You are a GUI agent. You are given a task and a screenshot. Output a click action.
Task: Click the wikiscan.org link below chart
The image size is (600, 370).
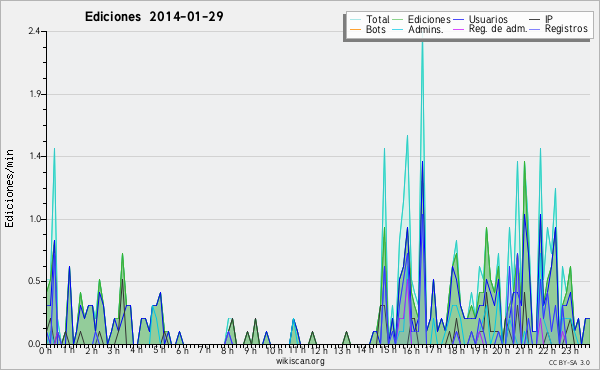pos(300,361)
